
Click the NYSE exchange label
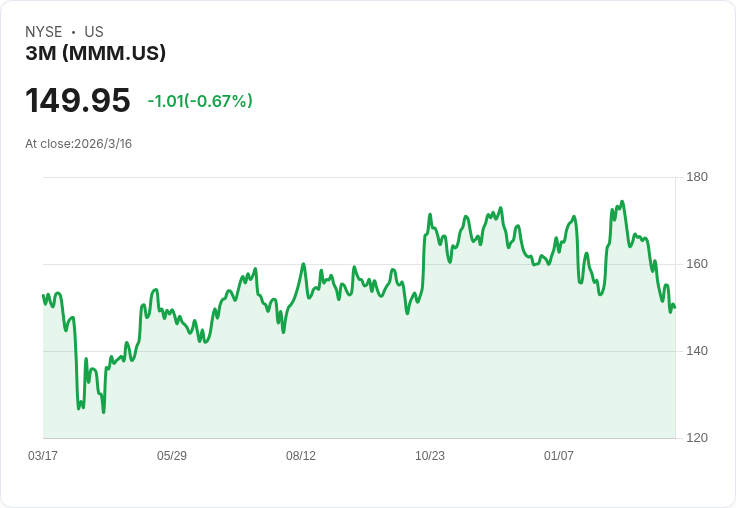43,32
